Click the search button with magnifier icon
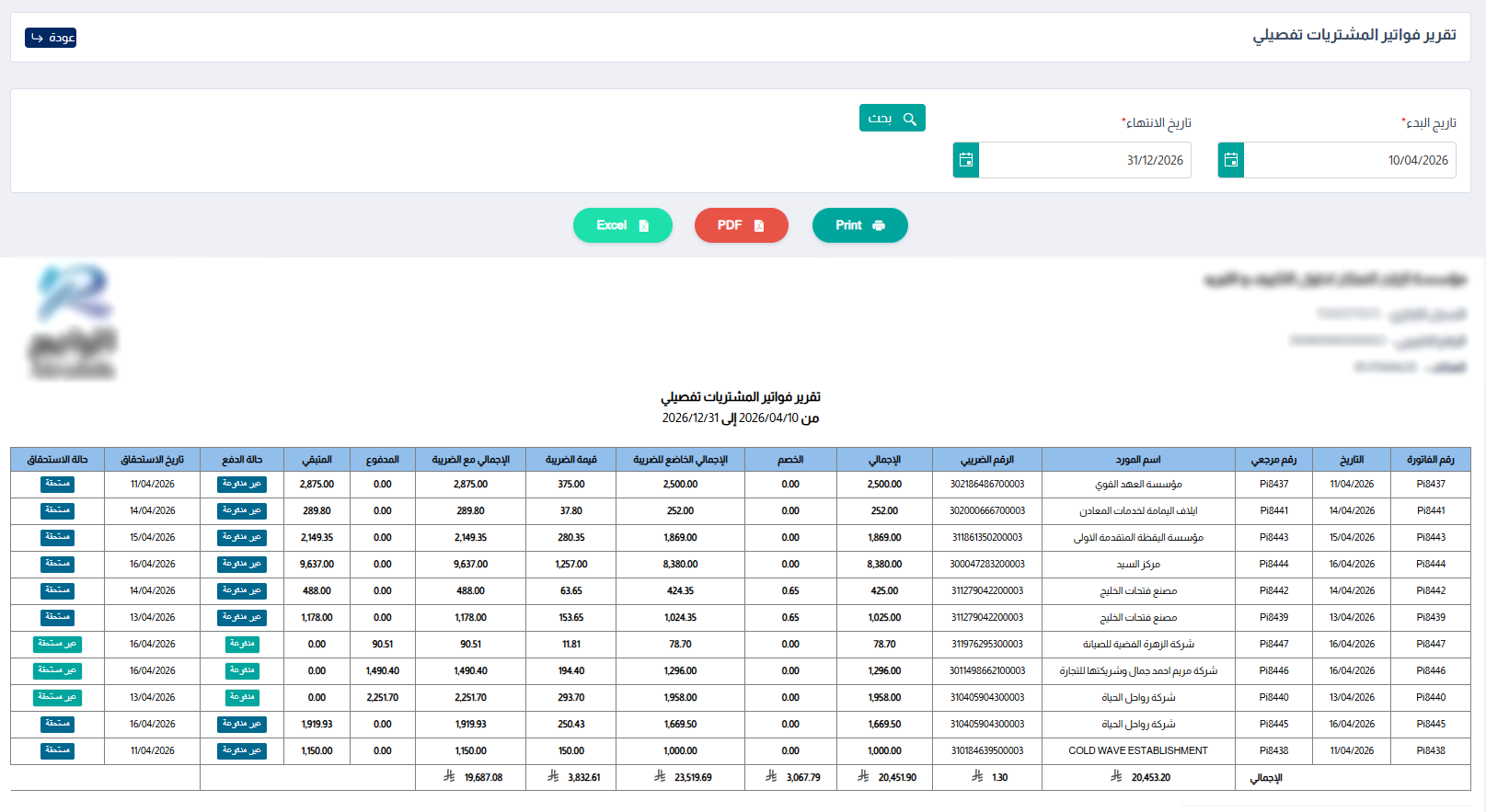1486x812 pixels. (893, 118)
